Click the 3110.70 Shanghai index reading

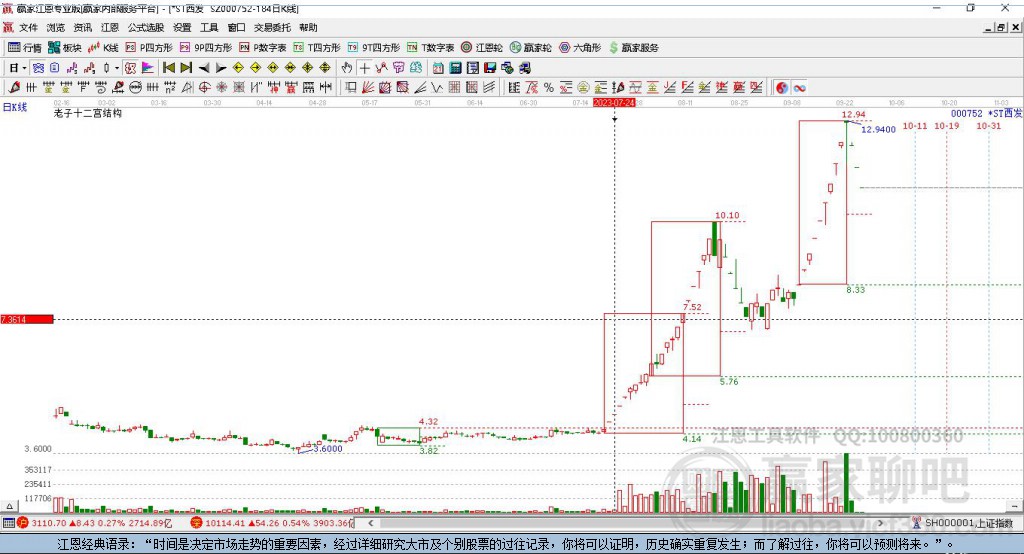click(49, 523)
